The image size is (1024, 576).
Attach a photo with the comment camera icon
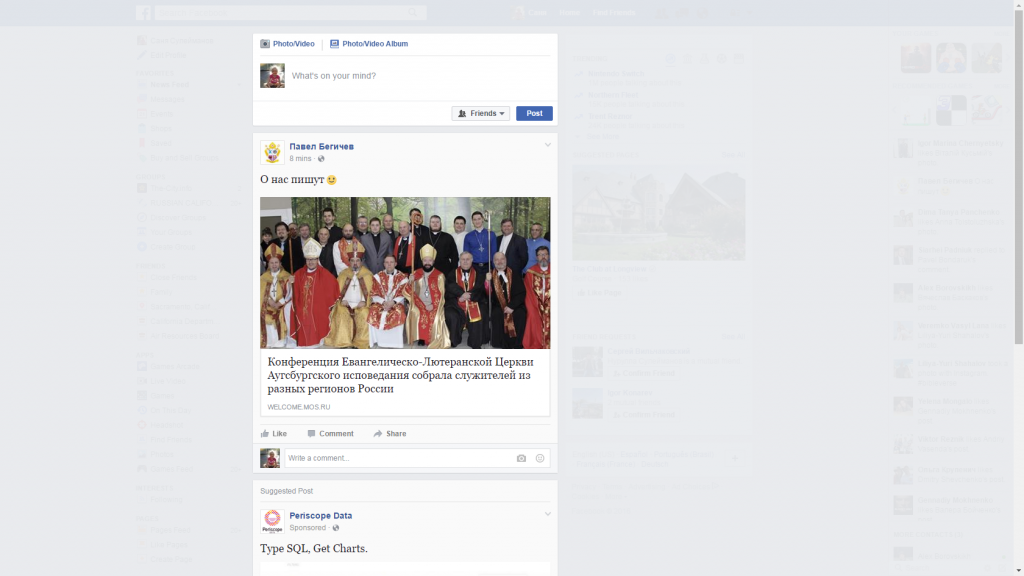(521, 458)
